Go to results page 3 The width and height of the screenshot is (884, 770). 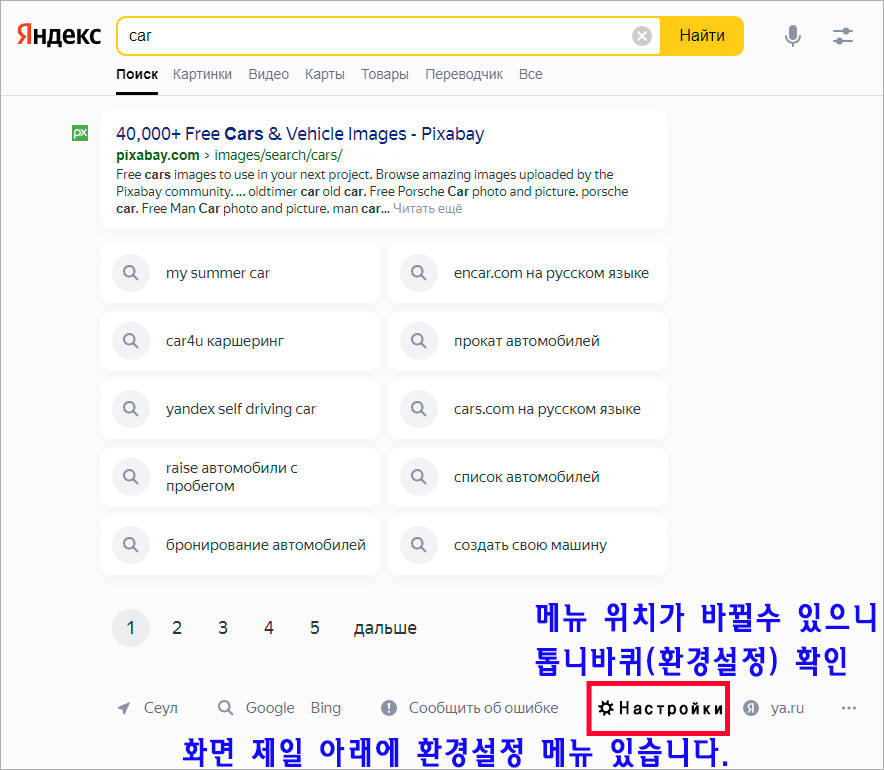click(x=223, y=627)
